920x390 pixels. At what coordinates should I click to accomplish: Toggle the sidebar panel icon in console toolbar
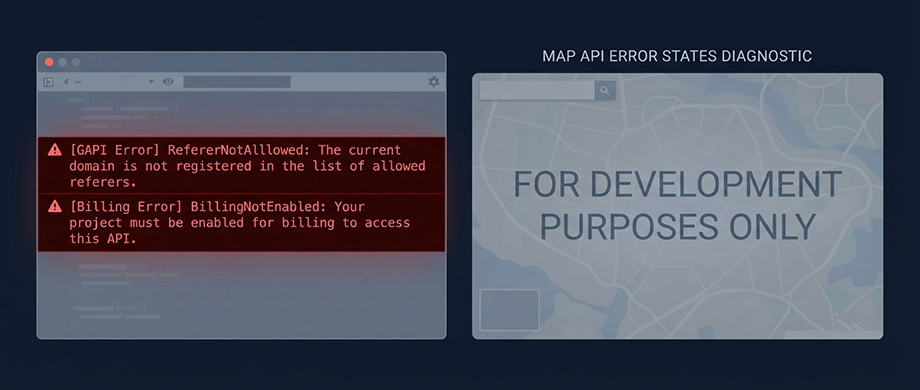point(48,82)
